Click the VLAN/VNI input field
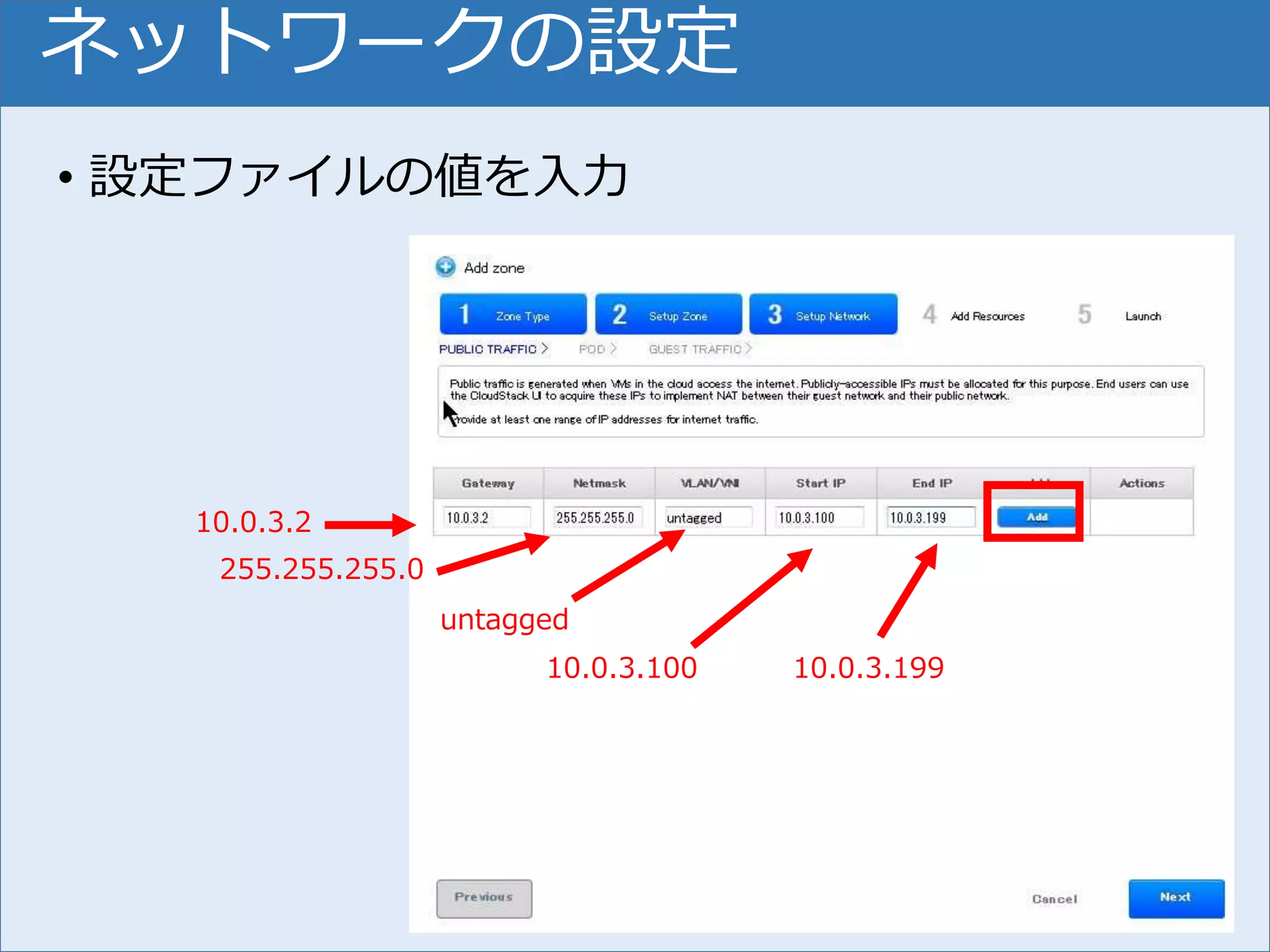 [x=709, y=518]
